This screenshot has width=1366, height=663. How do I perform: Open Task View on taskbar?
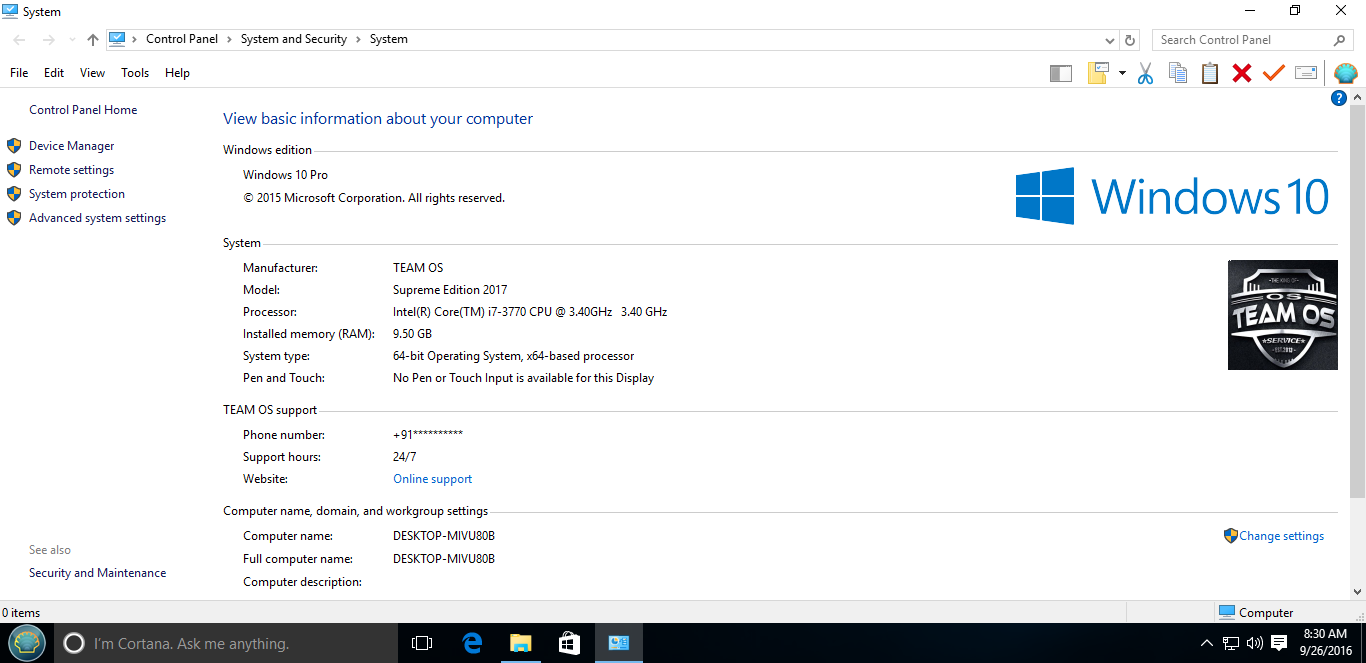pyautogui.click(x=422, y=643)
